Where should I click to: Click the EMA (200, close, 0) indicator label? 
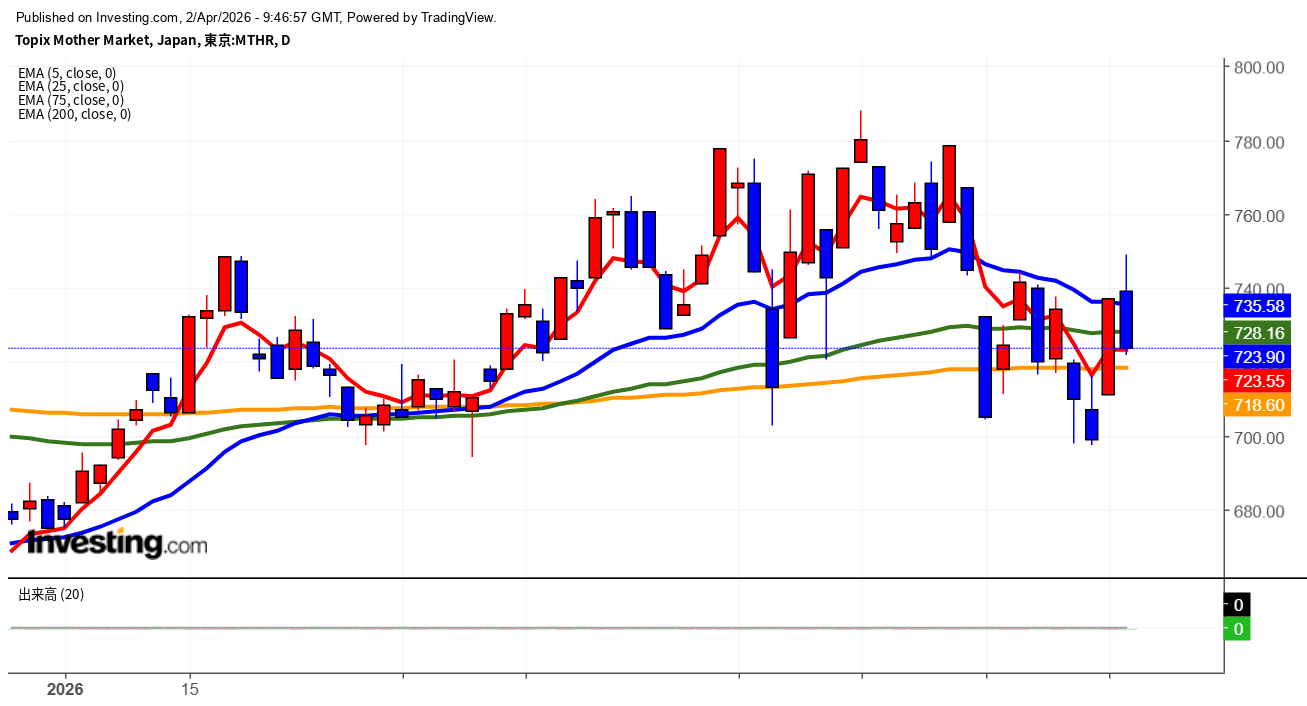[x=74, y=114]
